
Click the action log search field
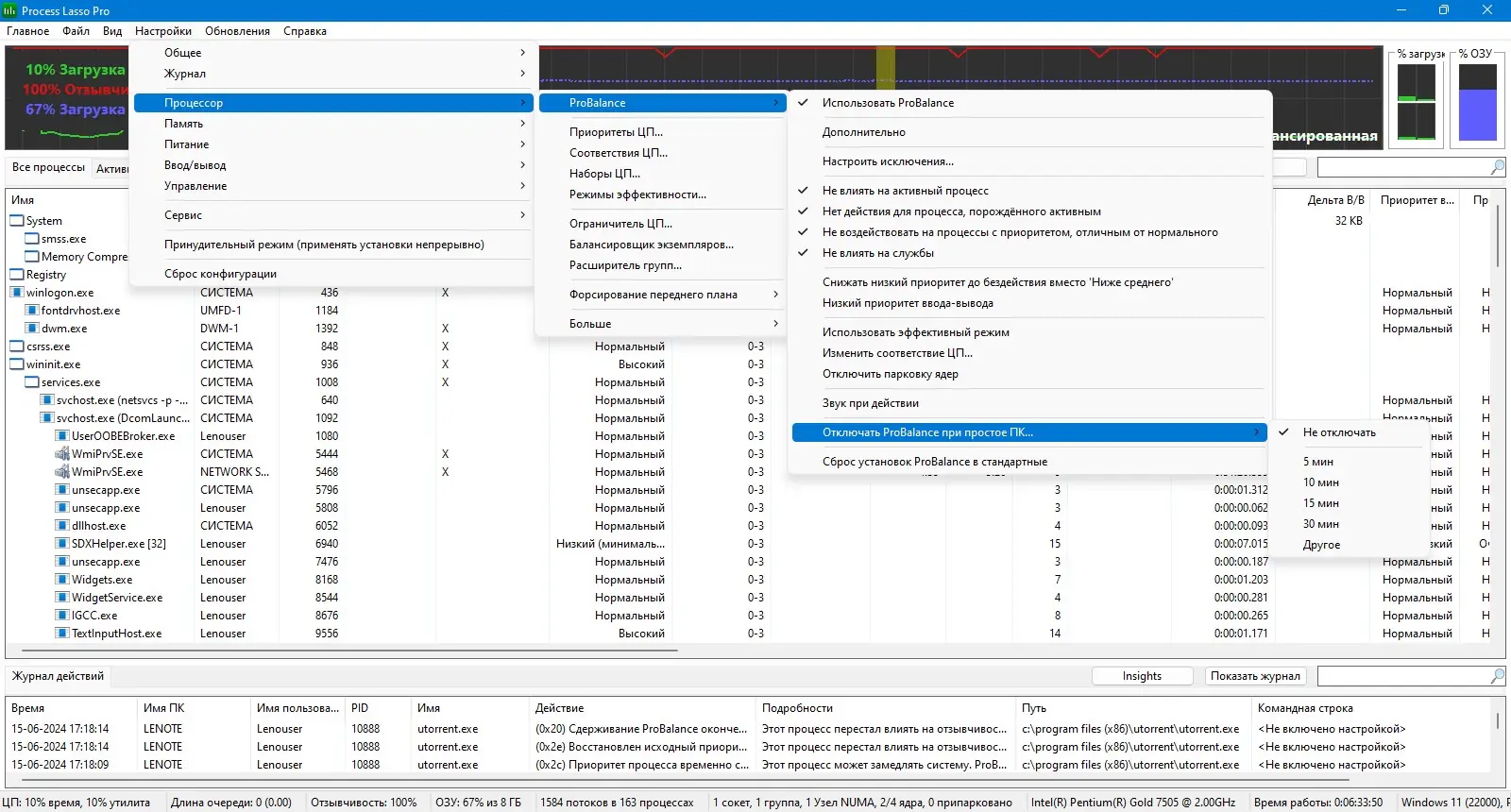1403,676
